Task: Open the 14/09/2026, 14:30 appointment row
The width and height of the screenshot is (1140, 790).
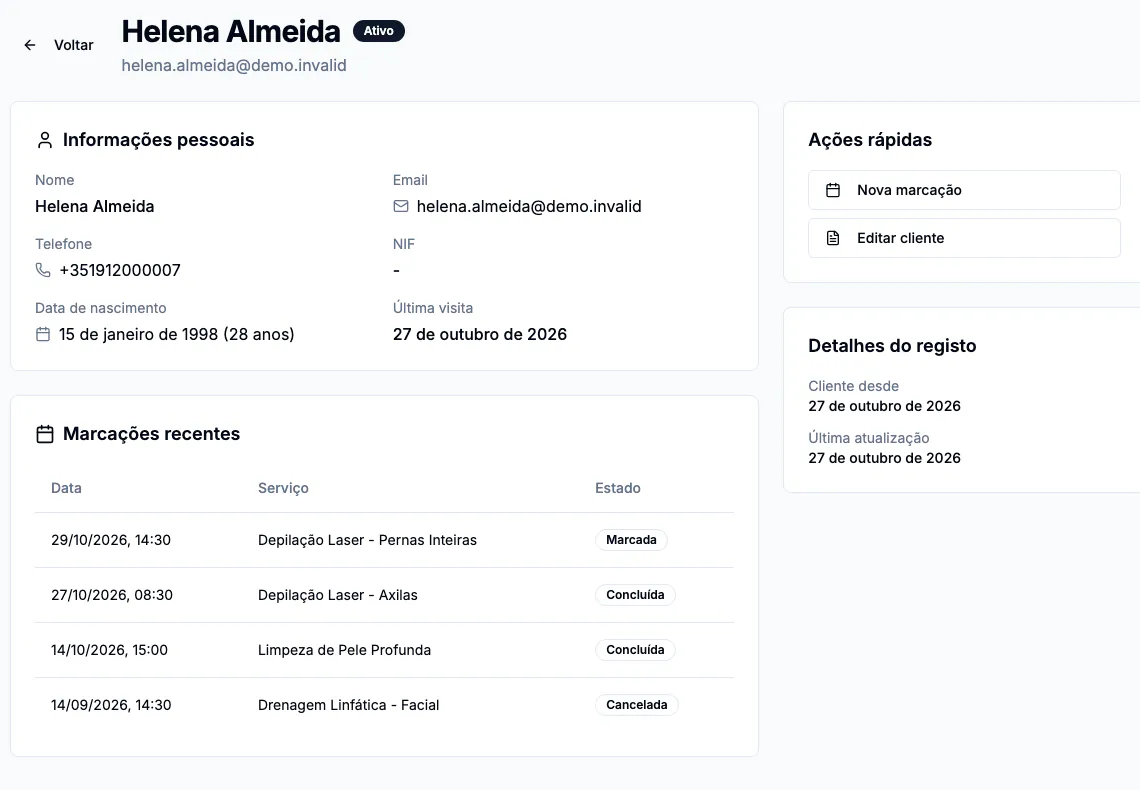Action: tap(385, 705)
